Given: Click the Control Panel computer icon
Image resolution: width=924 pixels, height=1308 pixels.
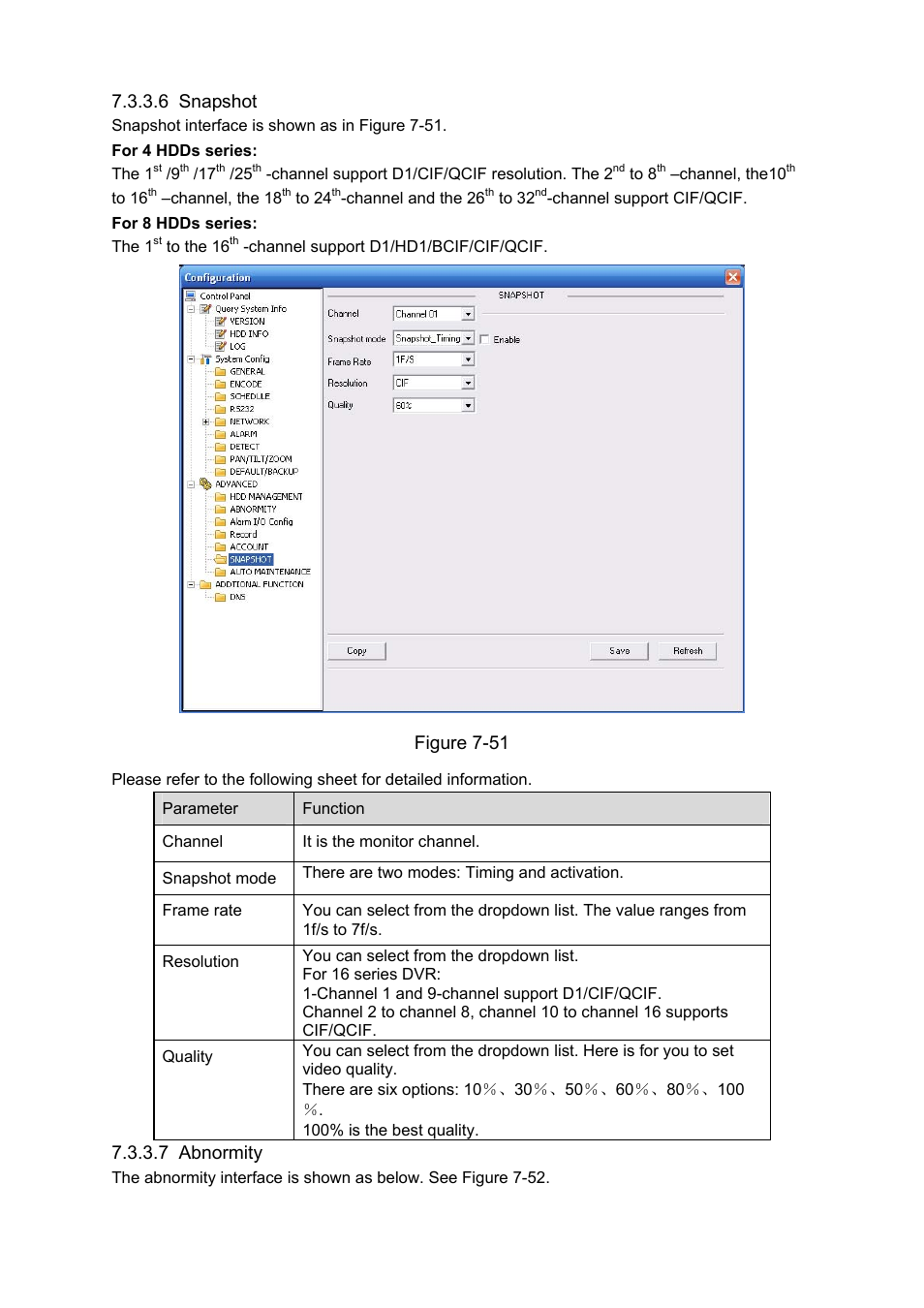Looking at the screenshot, I should tap(191, 296).
